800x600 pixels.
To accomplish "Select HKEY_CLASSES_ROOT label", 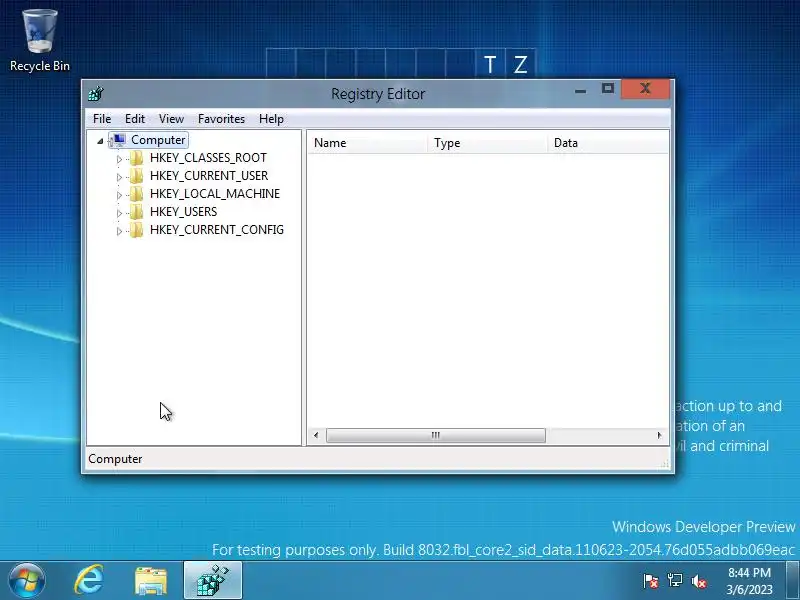I will click(x=208, y=158).
